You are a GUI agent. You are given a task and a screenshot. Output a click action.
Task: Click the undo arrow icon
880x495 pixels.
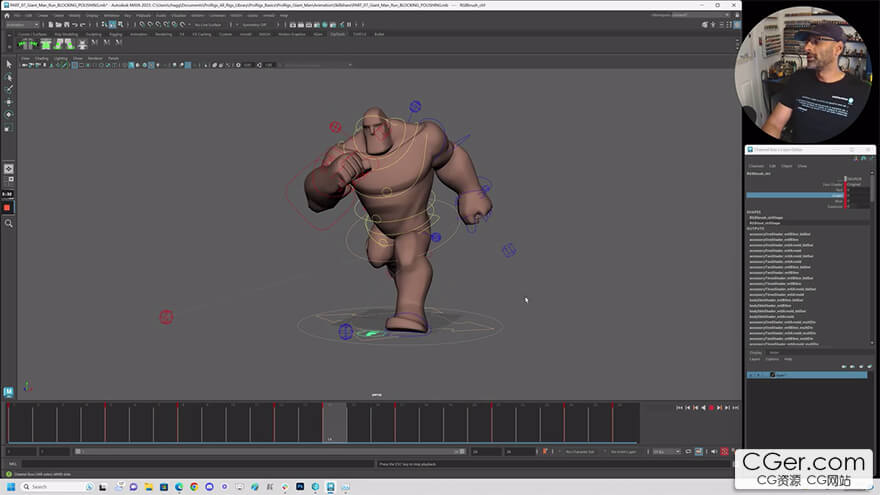tap(75, 25)
